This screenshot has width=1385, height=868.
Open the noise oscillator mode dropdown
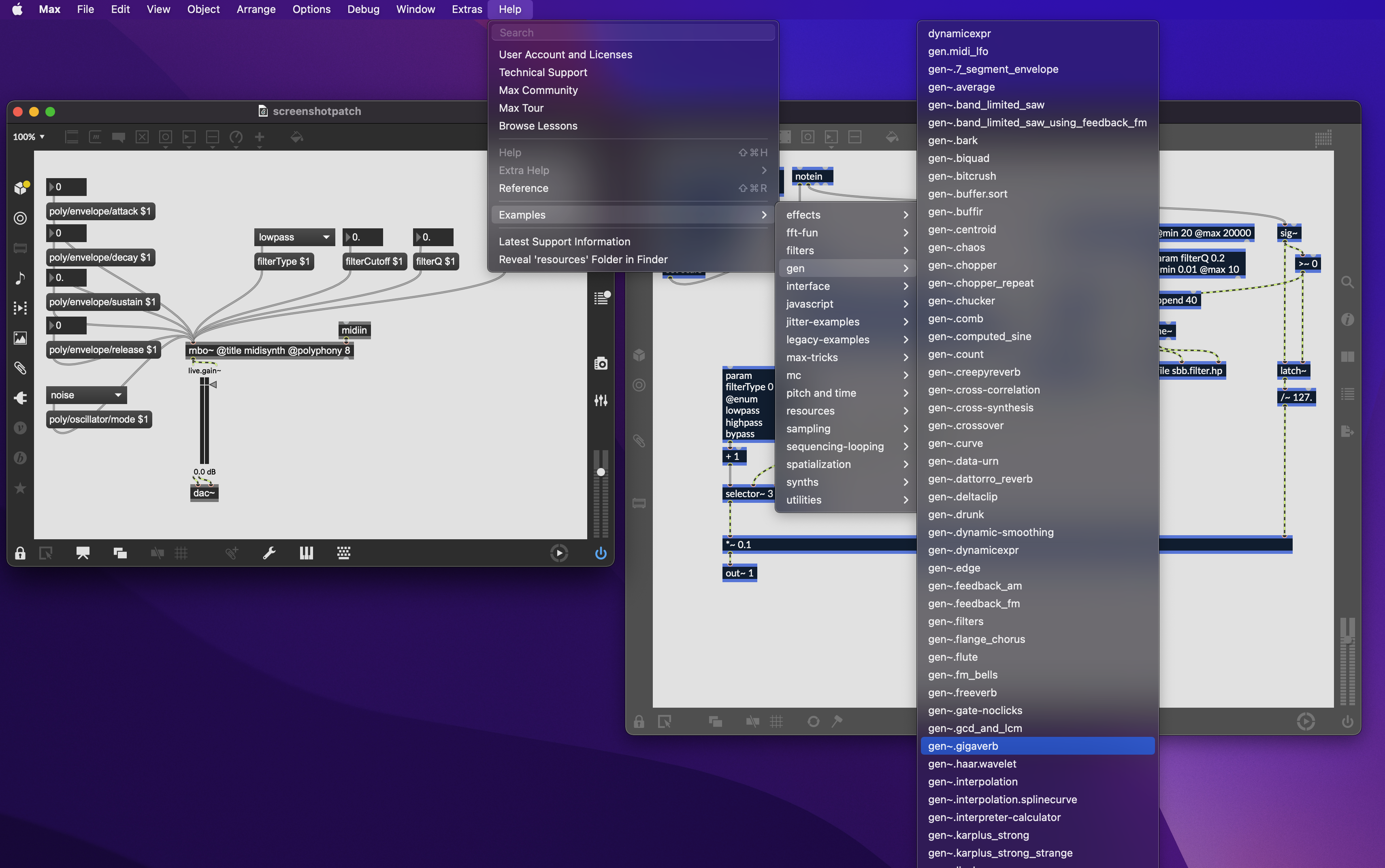click(x=86, y=395)
